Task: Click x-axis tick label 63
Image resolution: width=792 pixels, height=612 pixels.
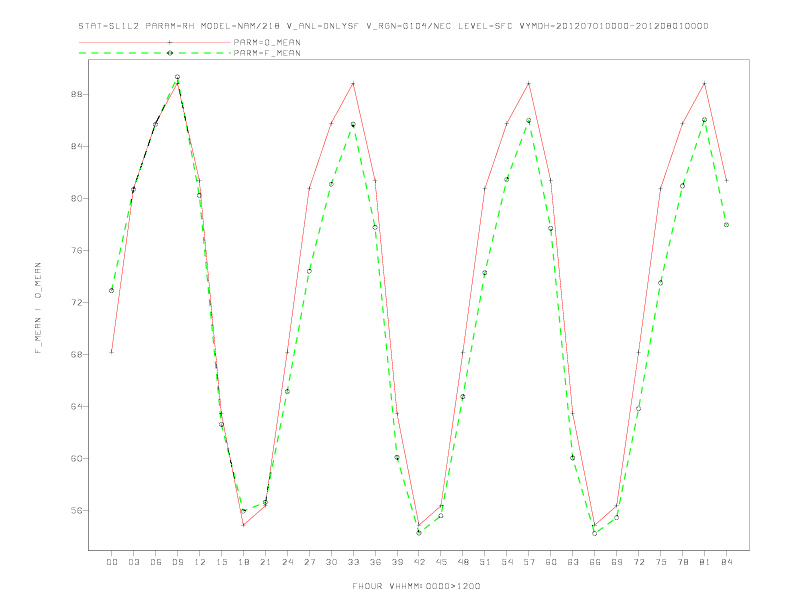Action: tap(573, 562)
